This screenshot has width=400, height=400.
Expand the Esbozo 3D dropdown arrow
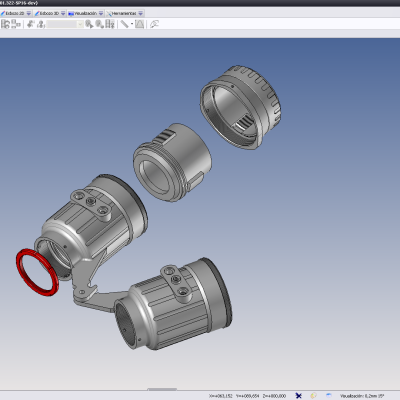[63, 13]
